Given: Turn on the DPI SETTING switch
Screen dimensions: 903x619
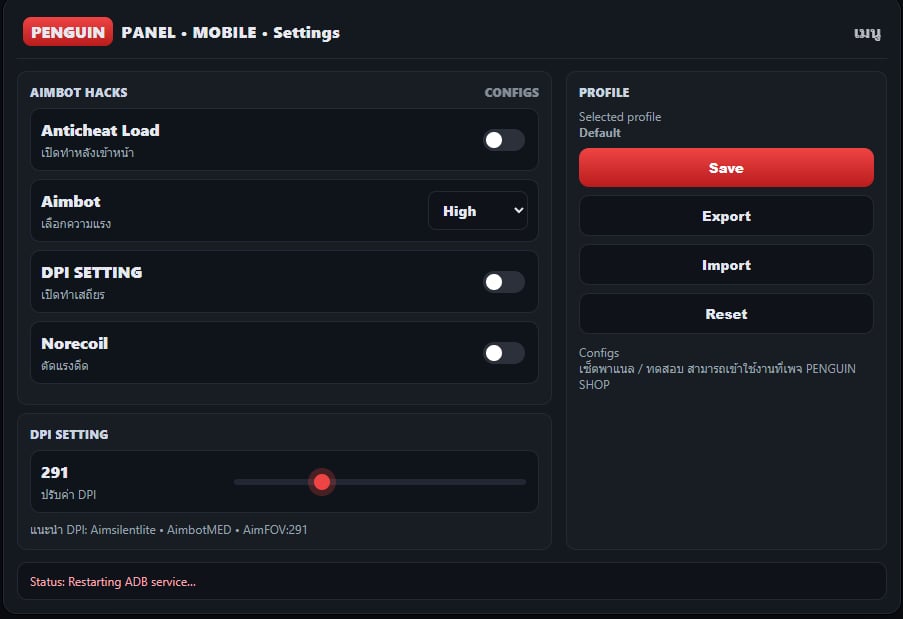Looking at the screenshot, I should coord(504,282).
